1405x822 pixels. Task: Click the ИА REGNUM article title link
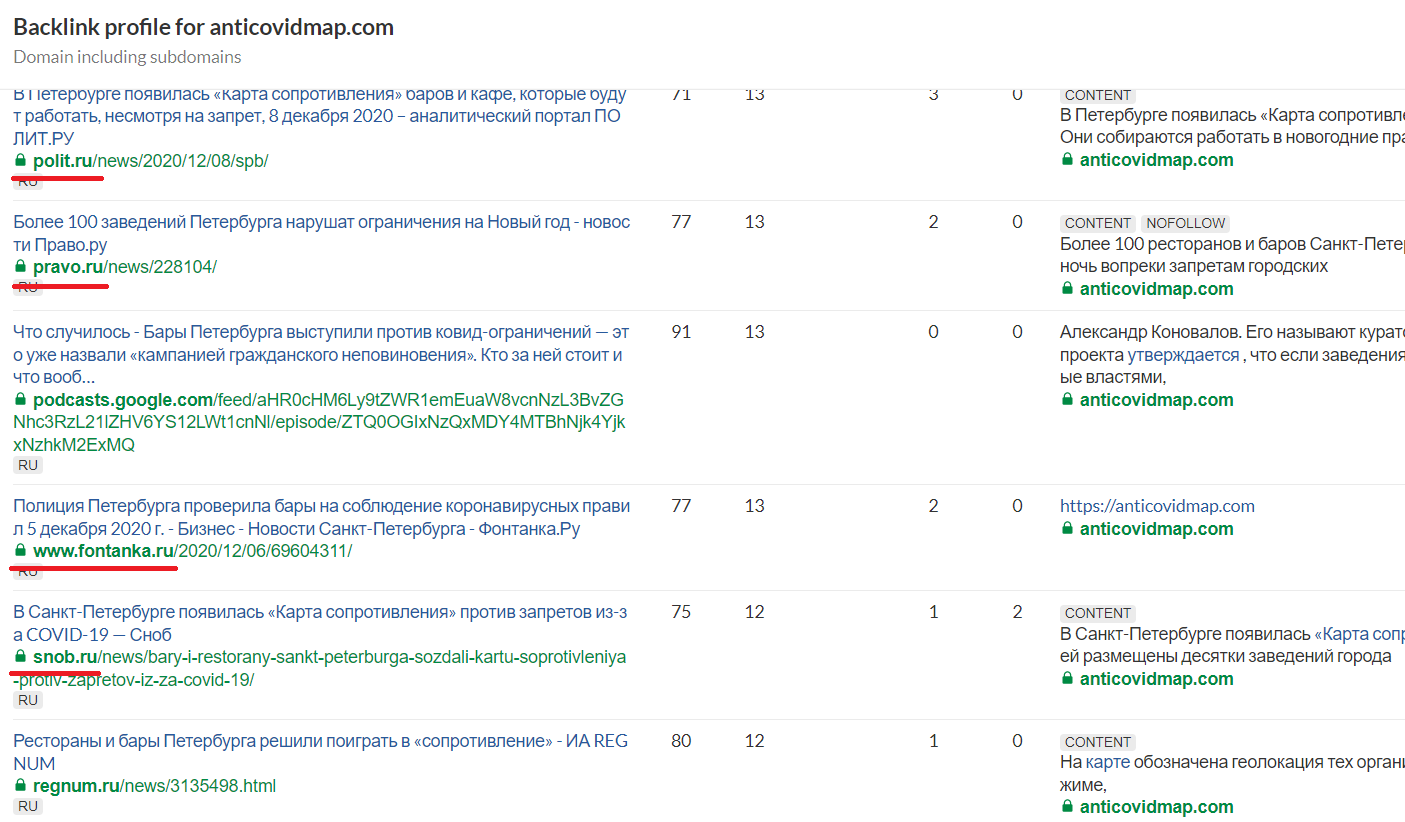(x=320, y=741)
